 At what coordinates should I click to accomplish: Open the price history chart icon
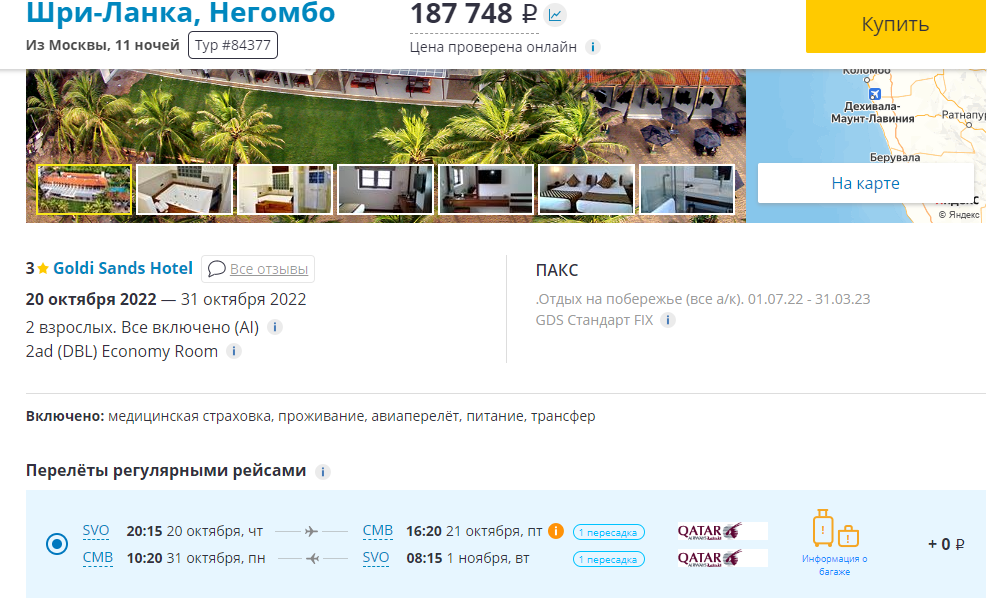click(x=555, y=14)
